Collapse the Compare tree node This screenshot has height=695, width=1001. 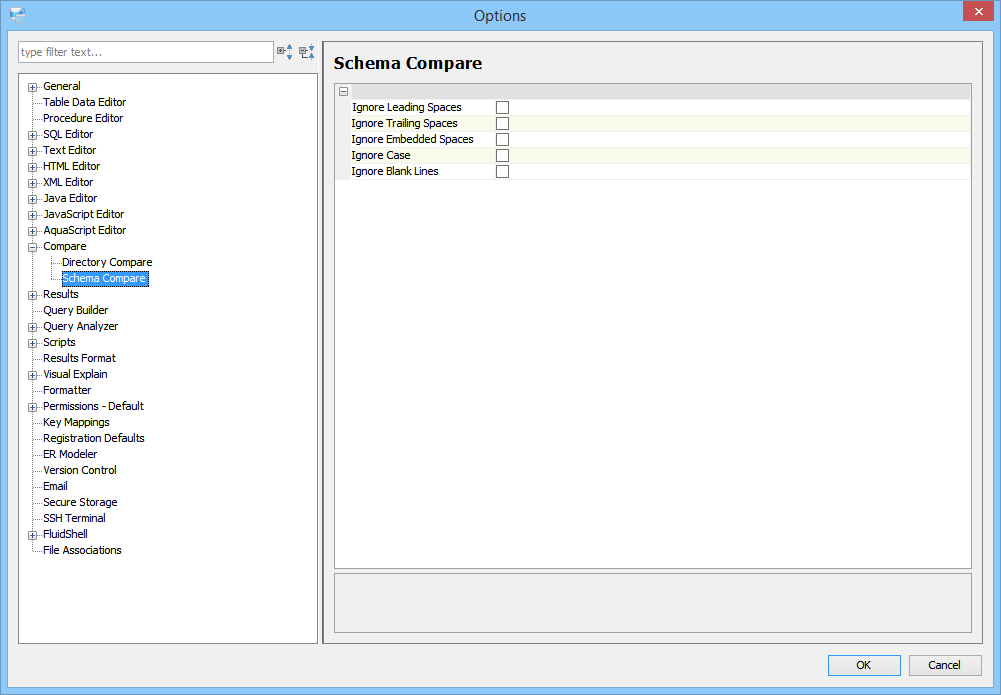point(33,248)
